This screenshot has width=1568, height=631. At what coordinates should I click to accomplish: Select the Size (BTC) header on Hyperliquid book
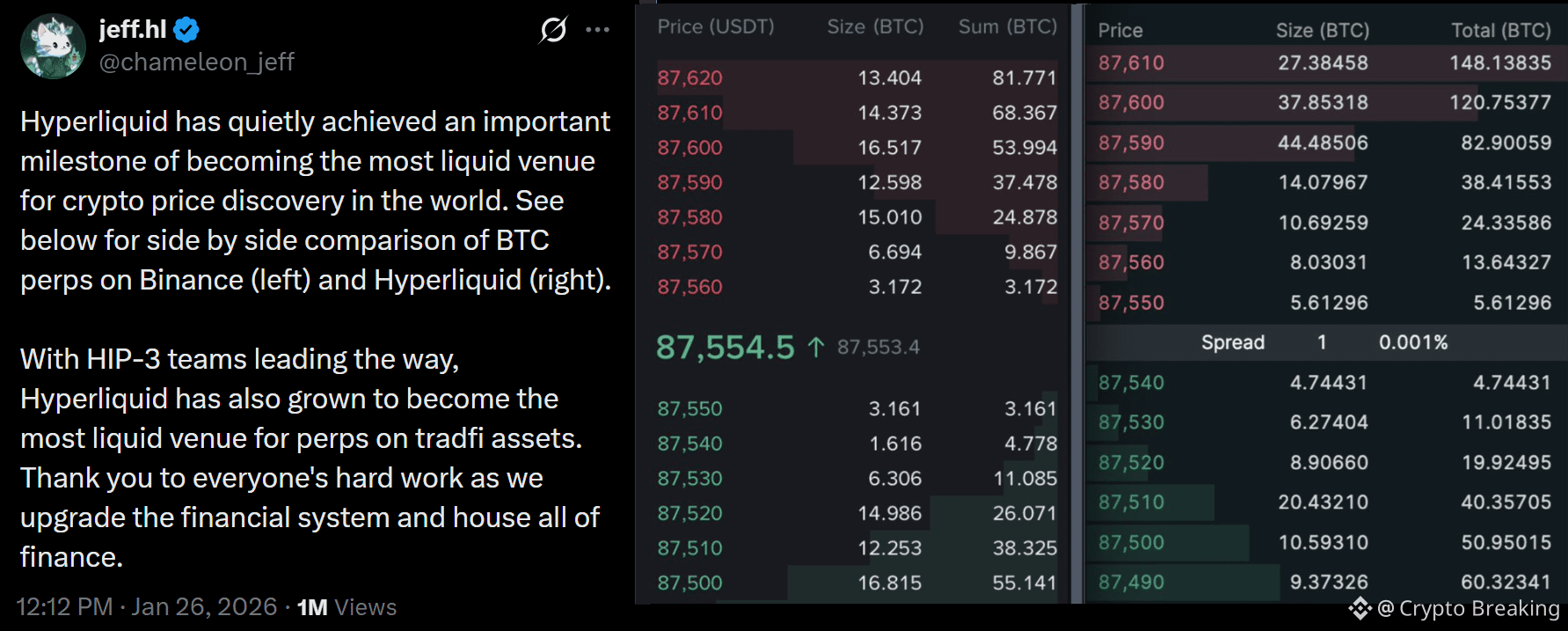(x=1323, y=30)
